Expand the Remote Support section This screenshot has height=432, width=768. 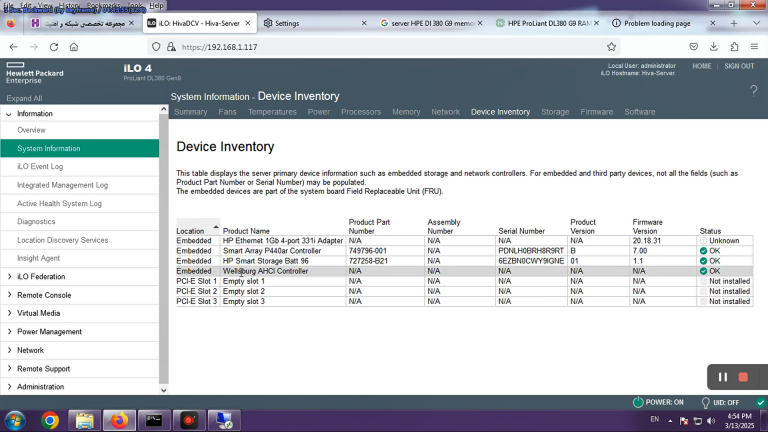click(9, 368)
